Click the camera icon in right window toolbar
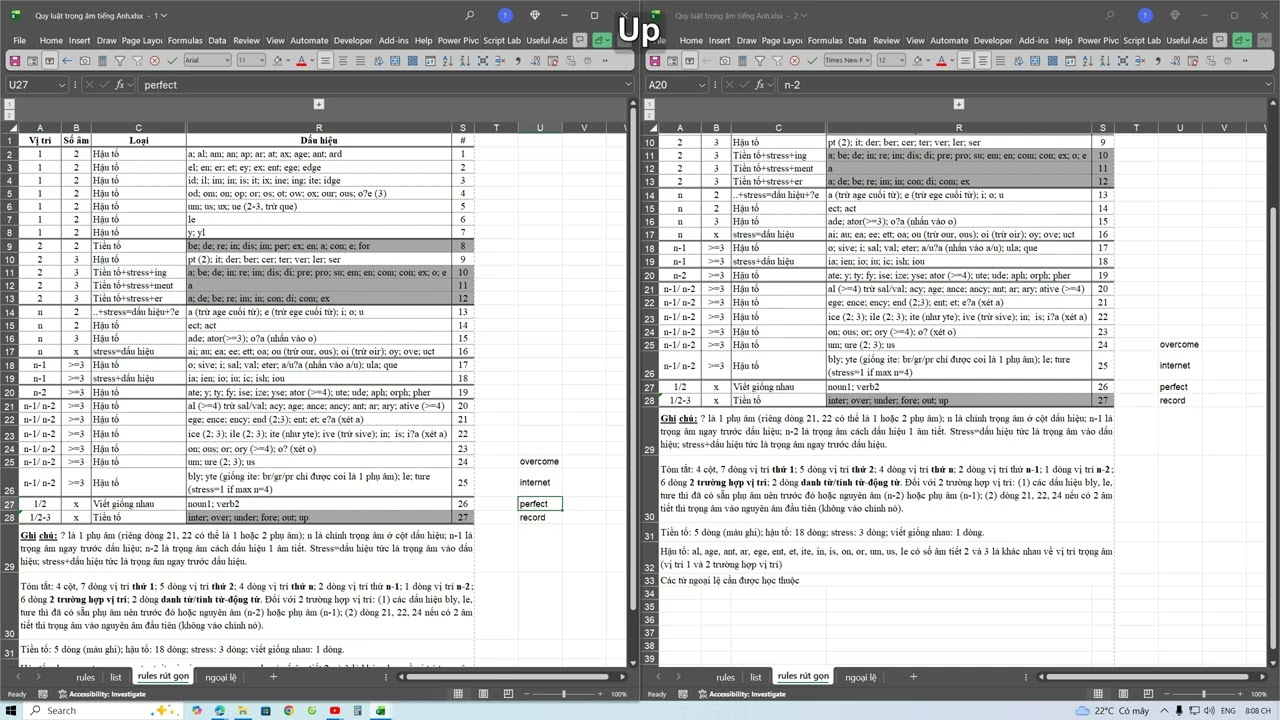The height and width of the screenshot is (720, 1280). pos(725,60)
